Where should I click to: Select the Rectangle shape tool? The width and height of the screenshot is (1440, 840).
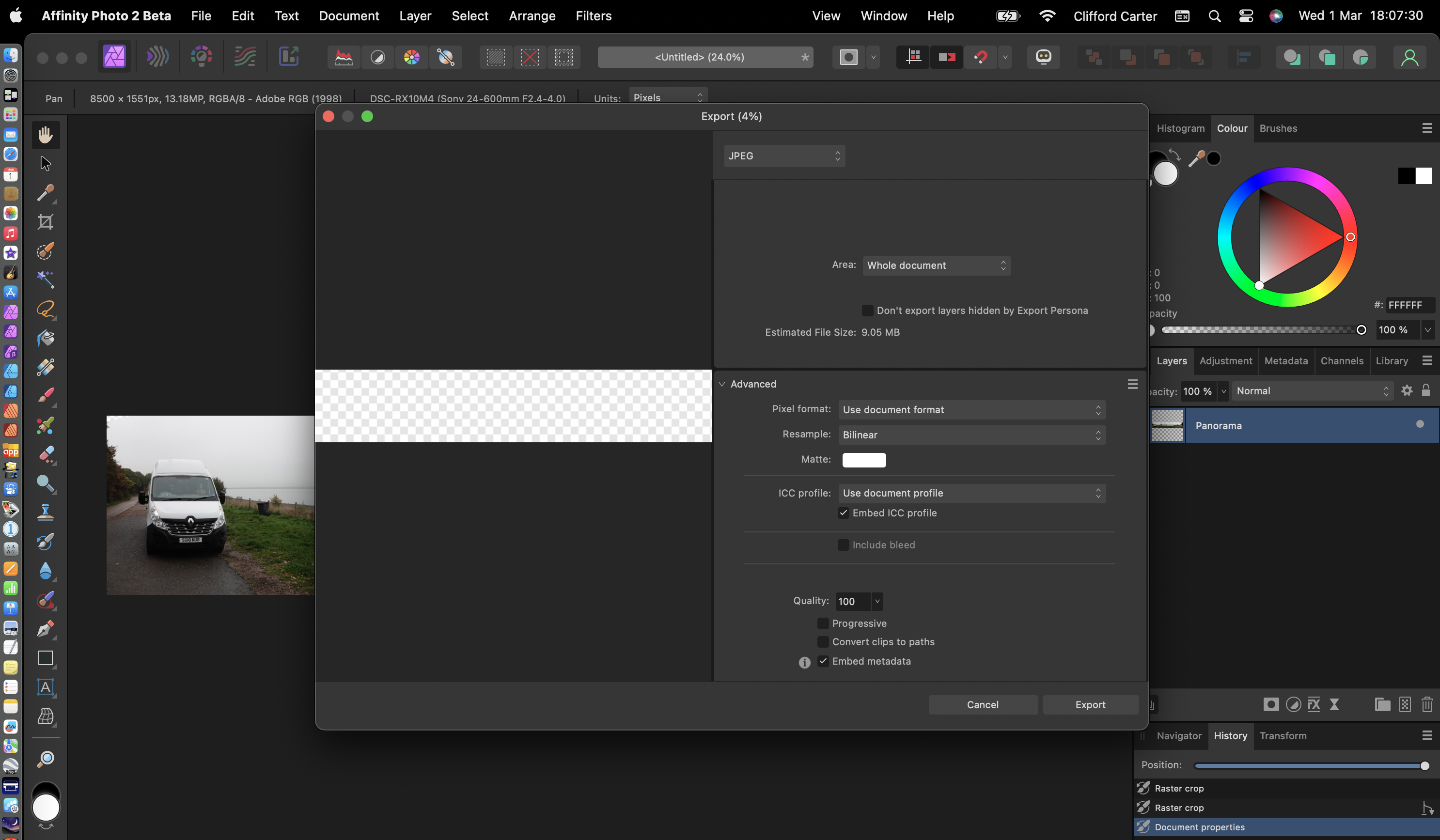tap(45, 658)
